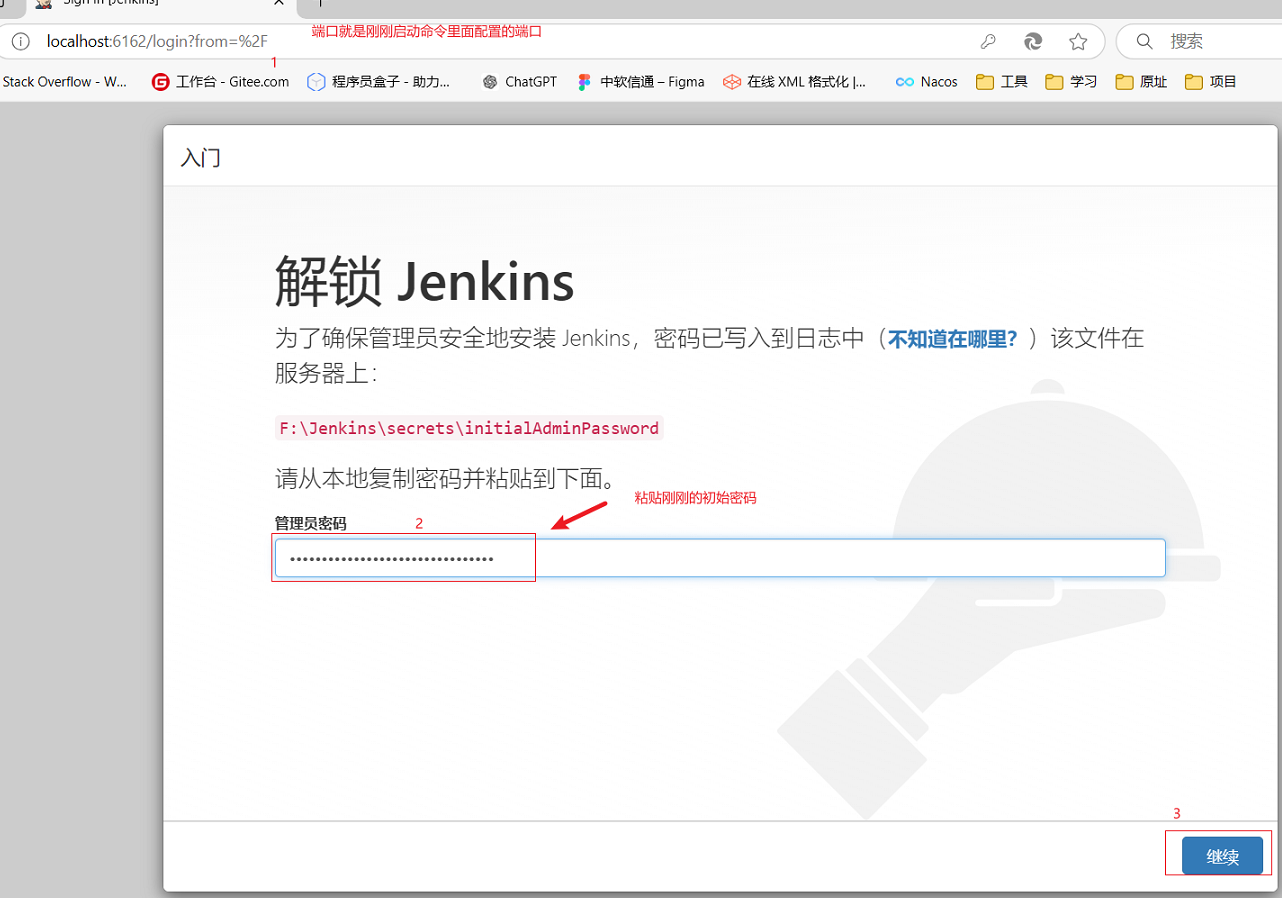Click the localhost:6162 address bar URL
The height and width of the screenshot is (898, 1282).
pyautogui.click(x=157, y=42)
